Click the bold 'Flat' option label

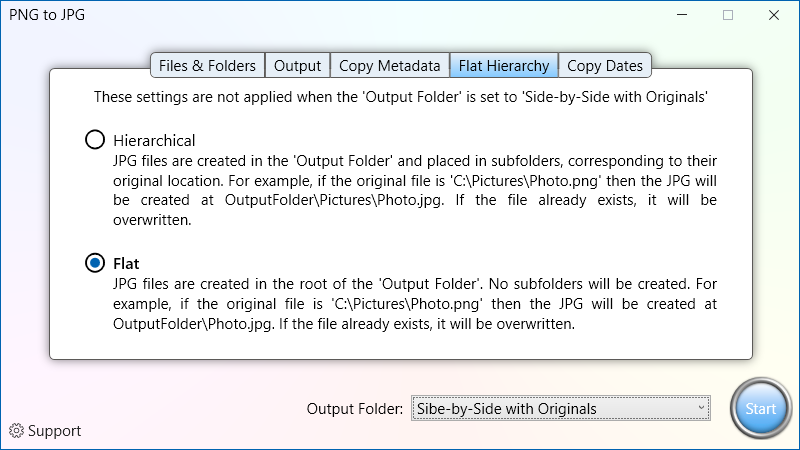(x=126, y=263)
